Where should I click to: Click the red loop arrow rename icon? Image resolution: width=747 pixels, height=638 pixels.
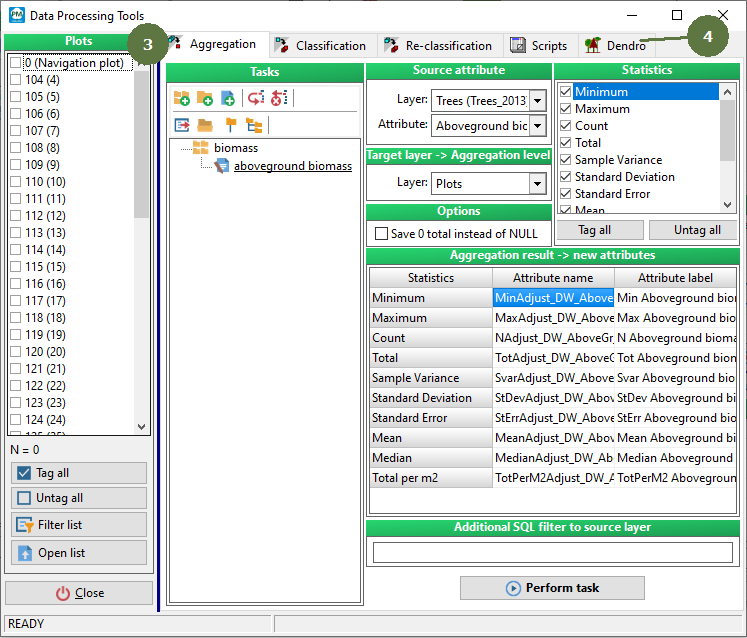pos(256,98)
